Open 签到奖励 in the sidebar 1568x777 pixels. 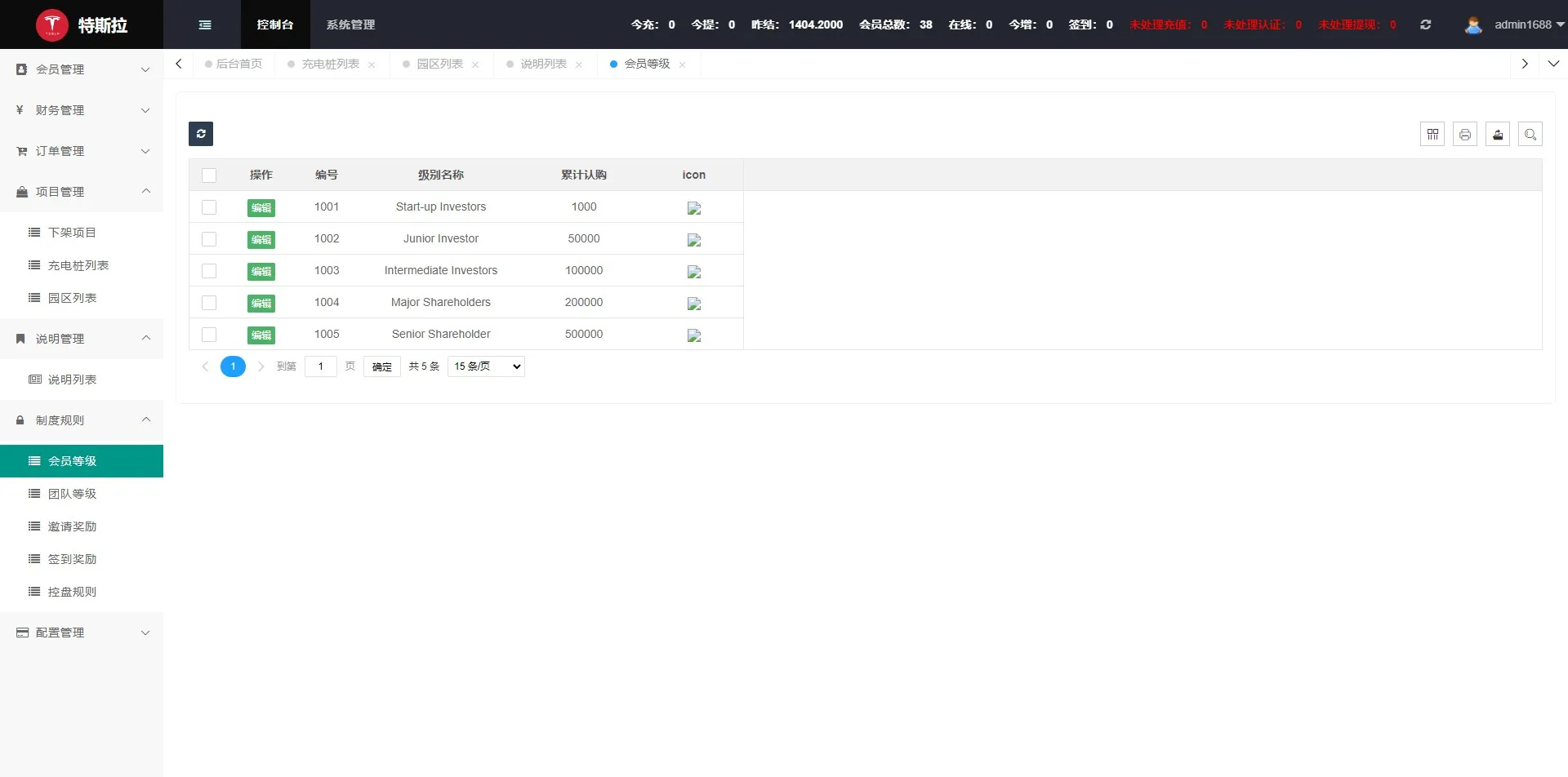tap(82, 559)
